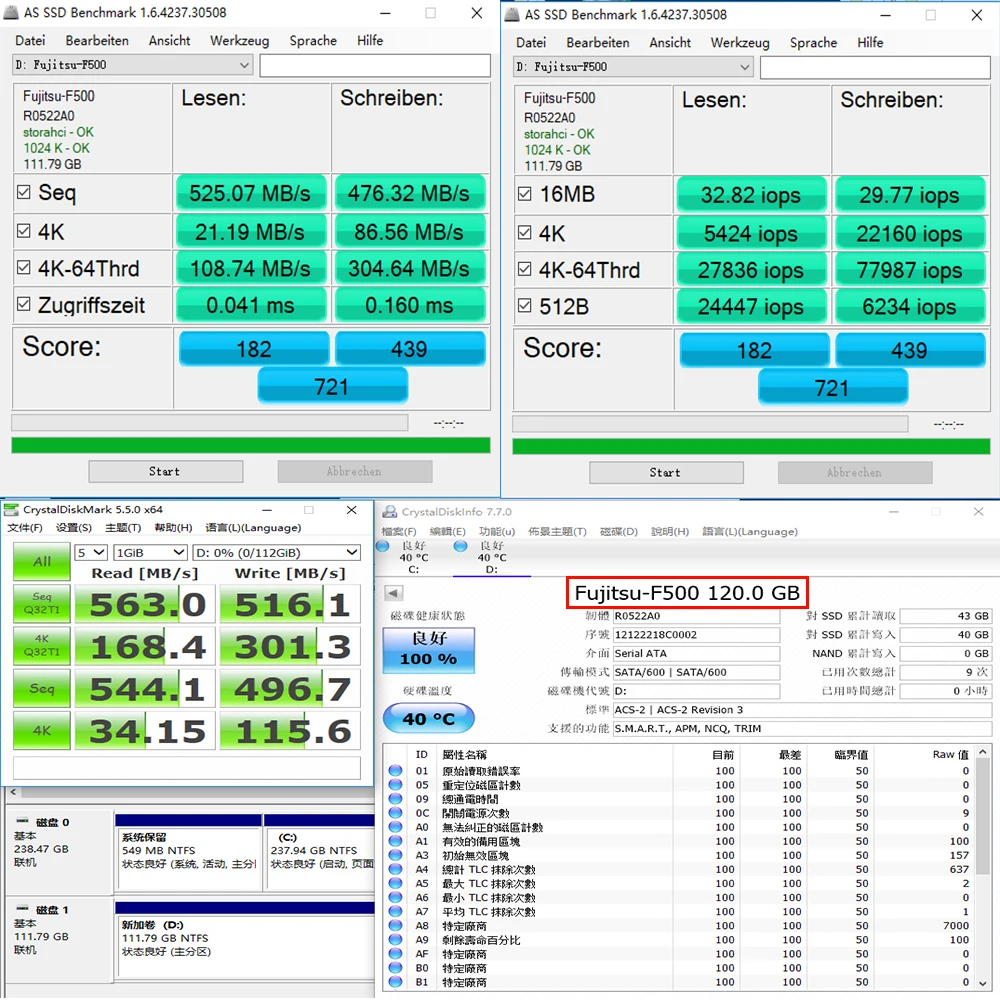The width and height of the screenshot is (1000, 1000).
Task: Click green progress bar in left AS SSD window
Action: coord(251,445)
